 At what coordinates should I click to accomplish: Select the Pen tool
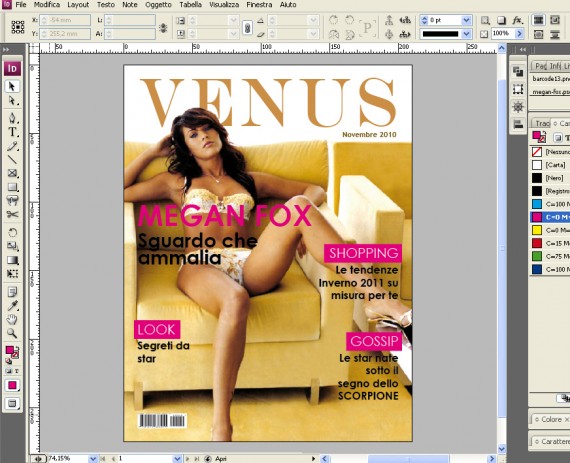coord(12,118)
